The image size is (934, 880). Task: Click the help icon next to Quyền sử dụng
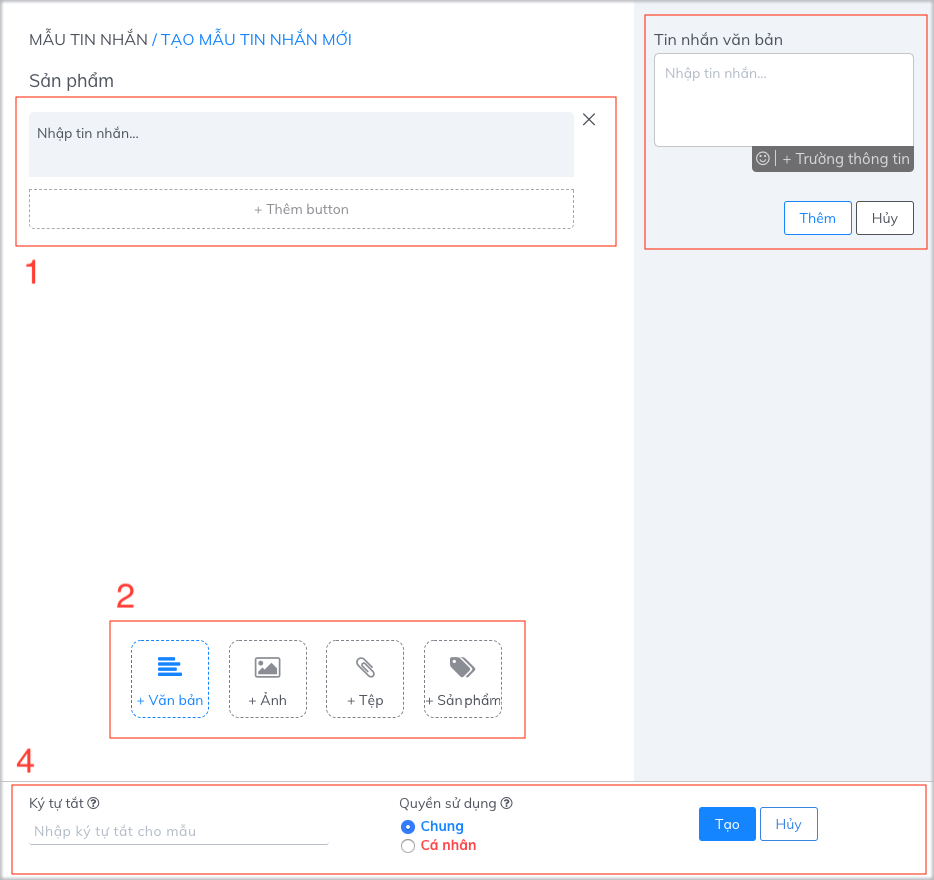tap(507, 803)
